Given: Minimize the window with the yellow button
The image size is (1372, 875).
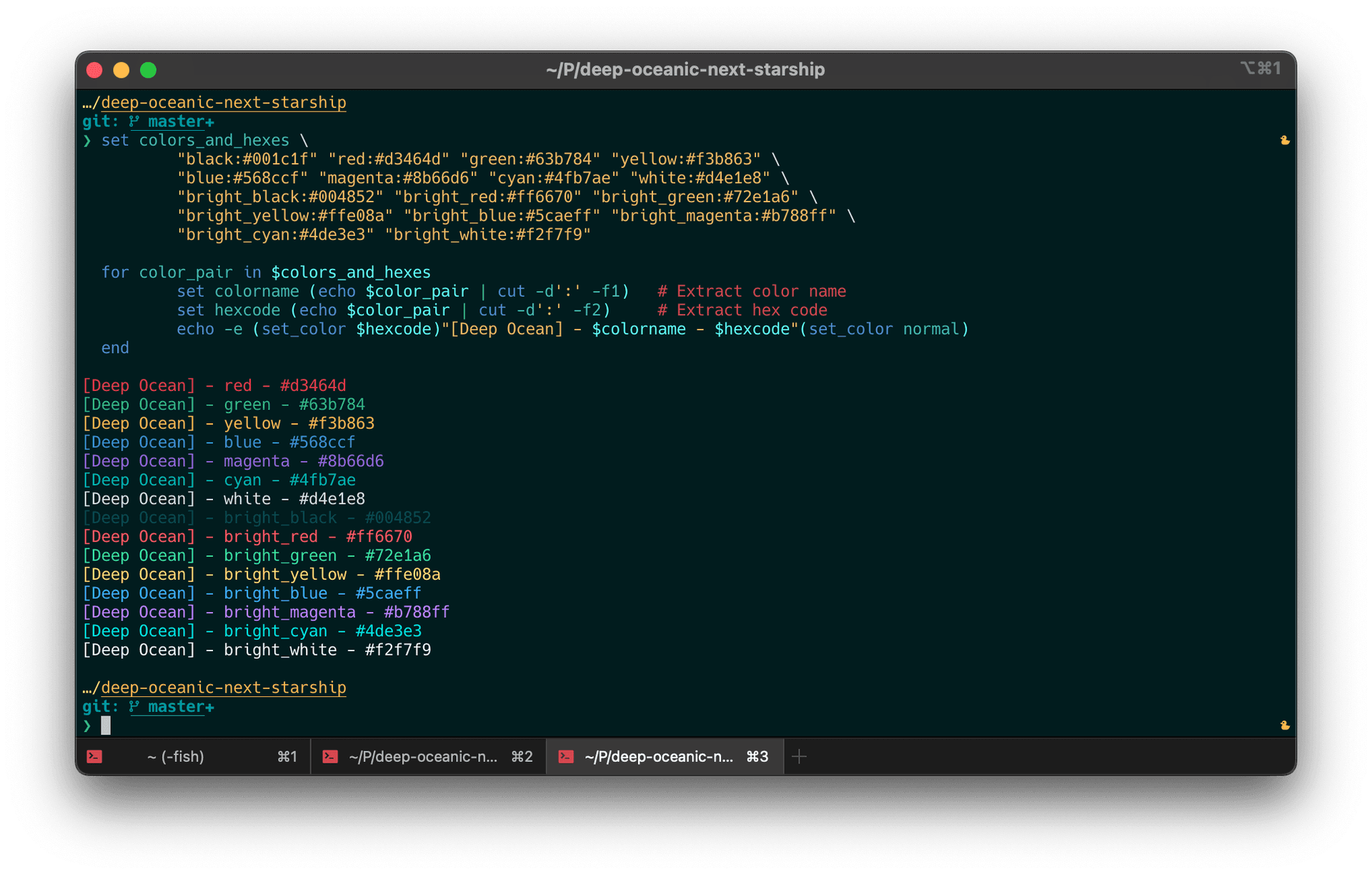Looking at the screenshot, I should point(121,70).
